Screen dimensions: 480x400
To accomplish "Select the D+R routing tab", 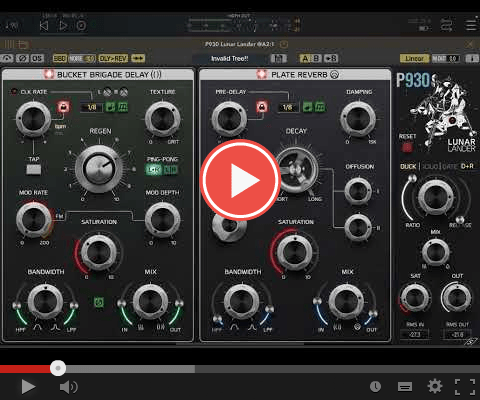I will click(x=467, y=166).
